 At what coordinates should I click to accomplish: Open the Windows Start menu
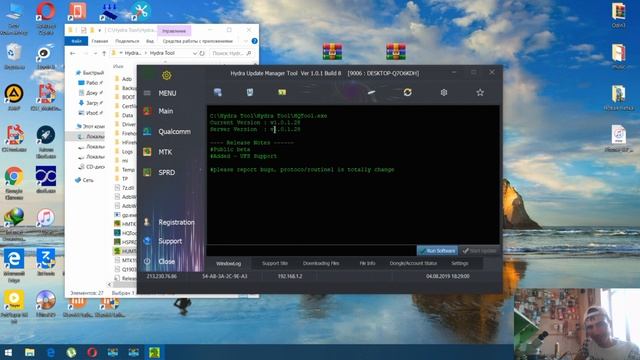[x=8, y=352]
